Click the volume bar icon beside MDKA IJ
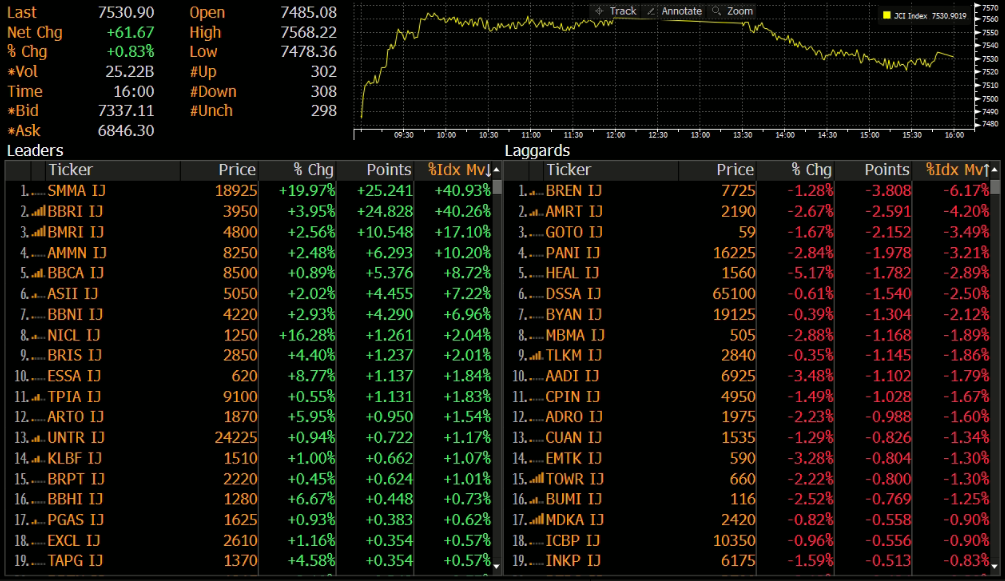 point(536,519)
